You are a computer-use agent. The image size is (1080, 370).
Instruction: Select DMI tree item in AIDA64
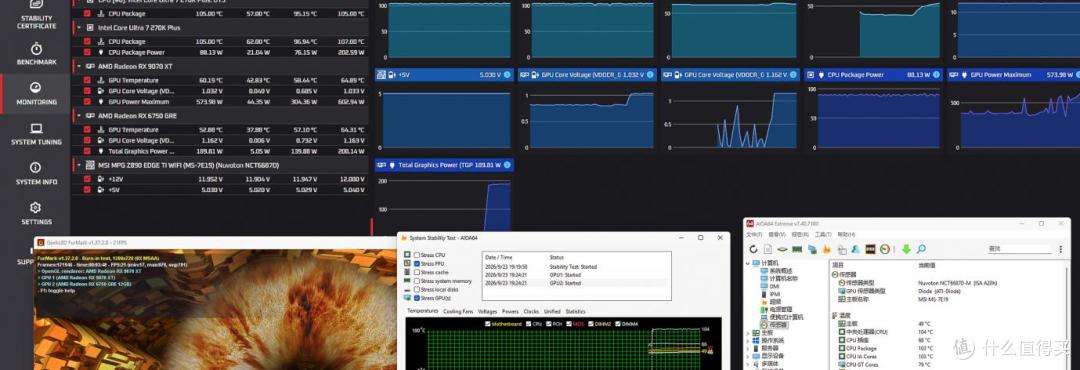click(x=774, y=286)
